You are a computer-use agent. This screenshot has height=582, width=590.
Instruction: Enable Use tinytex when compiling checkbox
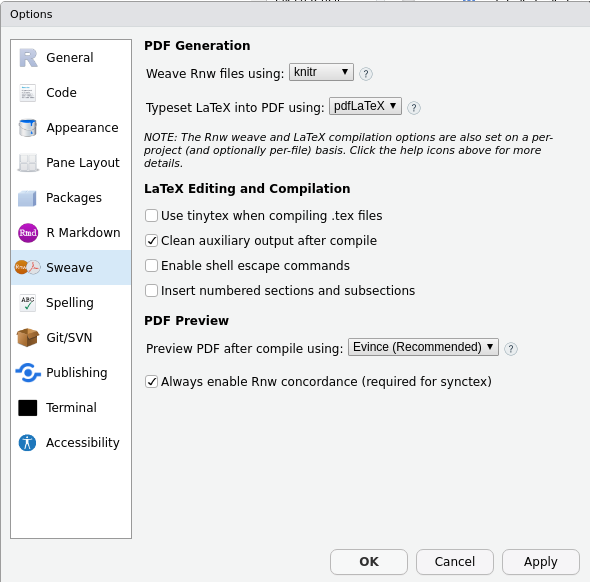coord(151,216)
